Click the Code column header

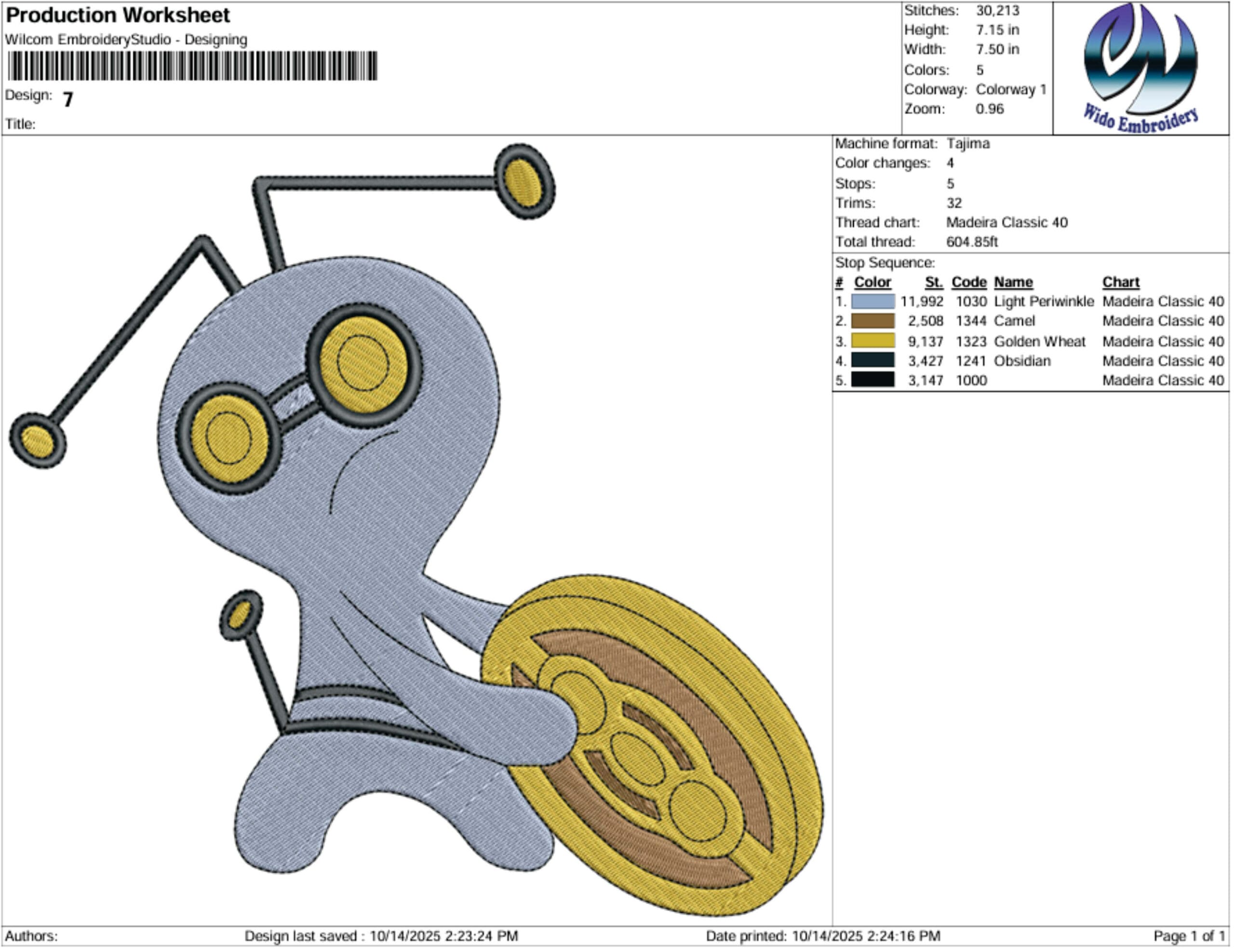point(968,282)
